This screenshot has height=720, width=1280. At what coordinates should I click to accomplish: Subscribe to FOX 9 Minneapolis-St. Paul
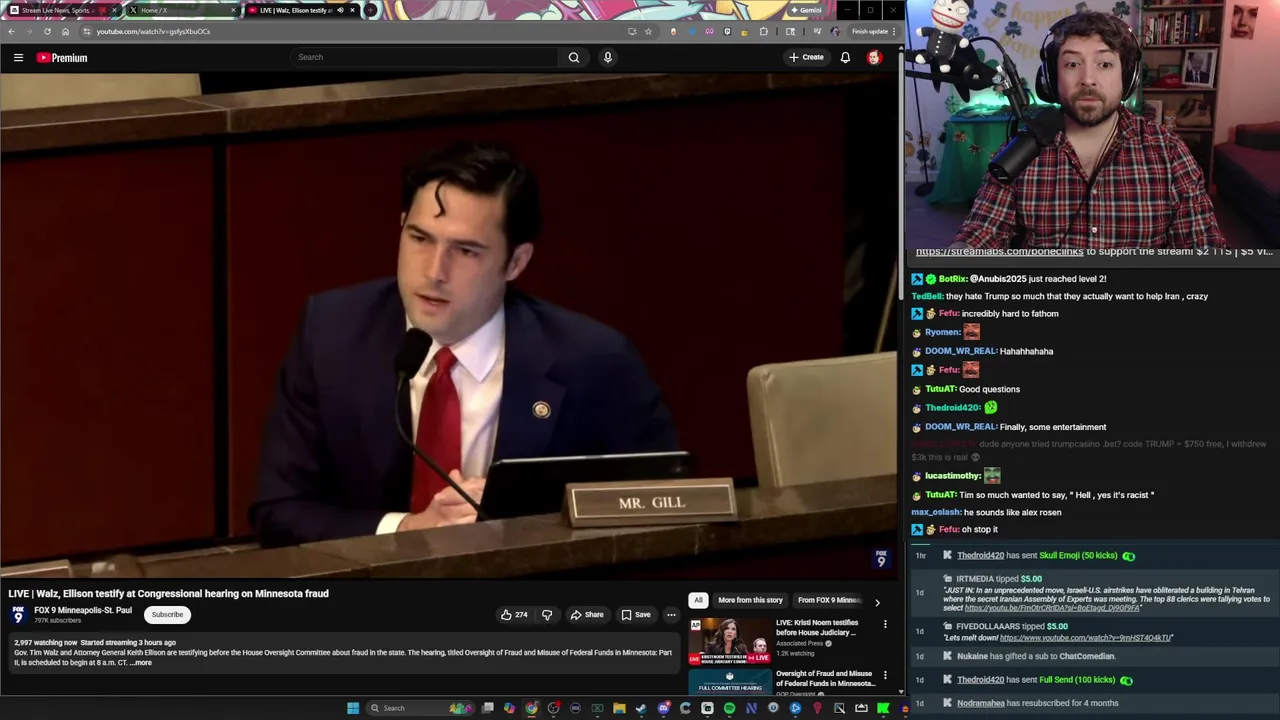coord(167,615)
